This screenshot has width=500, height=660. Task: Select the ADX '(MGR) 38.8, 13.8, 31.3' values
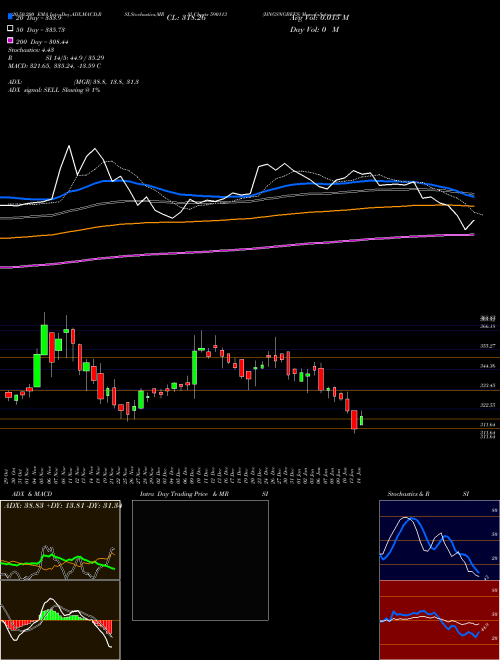click(x=106, y=82)
